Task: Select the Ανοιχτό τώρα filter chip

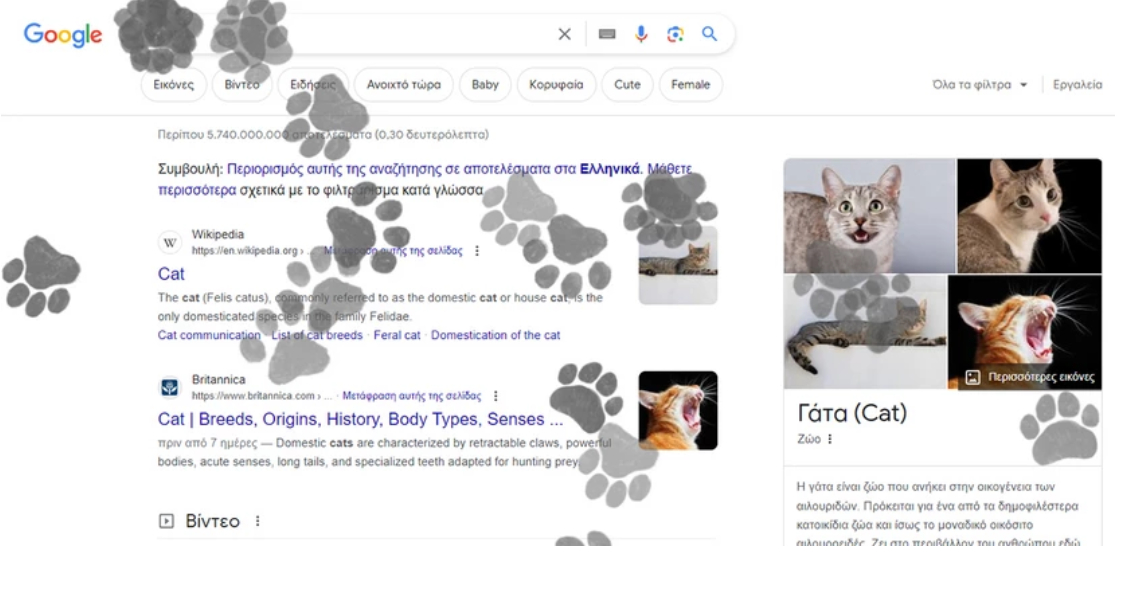Action: 404,85
